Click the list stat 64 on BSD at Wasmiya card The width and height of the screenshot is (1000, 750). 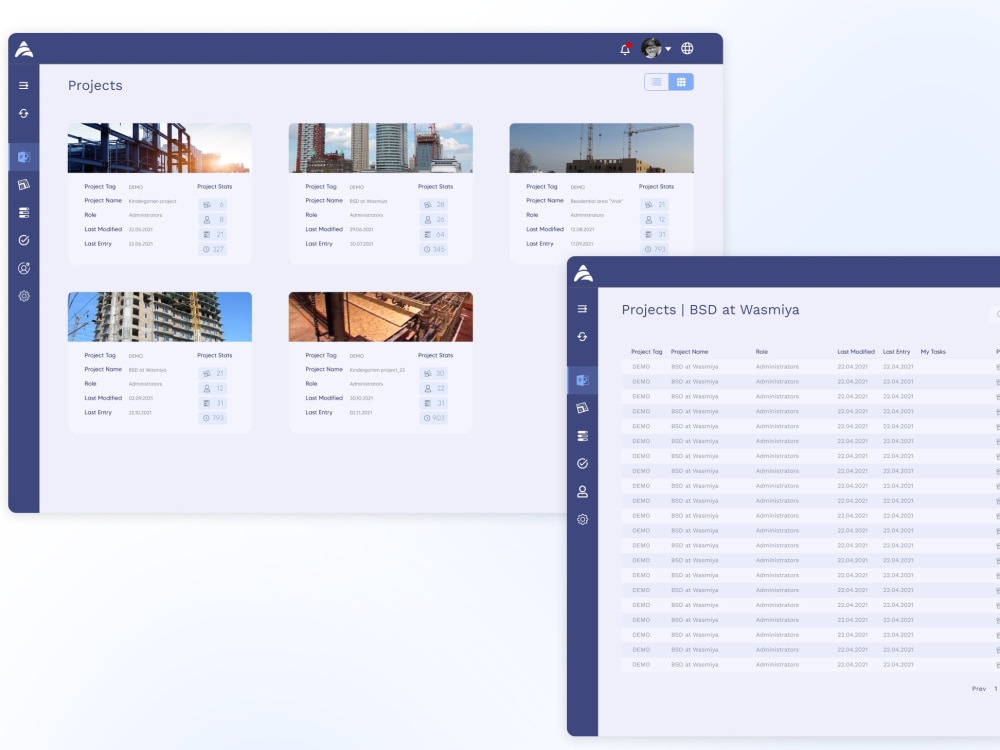point(434,235)
